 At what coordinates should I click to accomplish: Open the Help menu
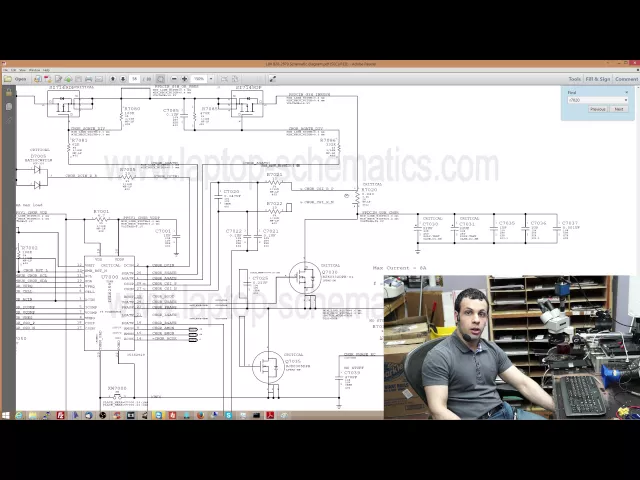pos(46,70)
